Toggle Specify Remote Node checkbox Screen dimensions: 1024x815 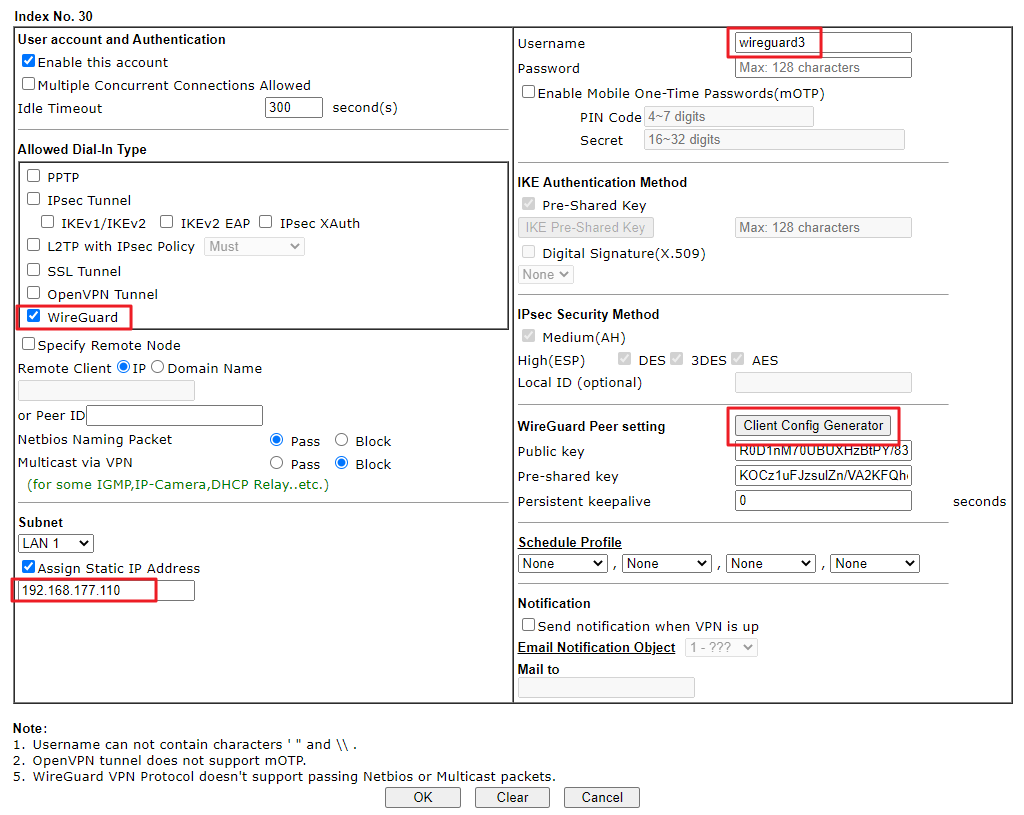(x=28, y=345)
